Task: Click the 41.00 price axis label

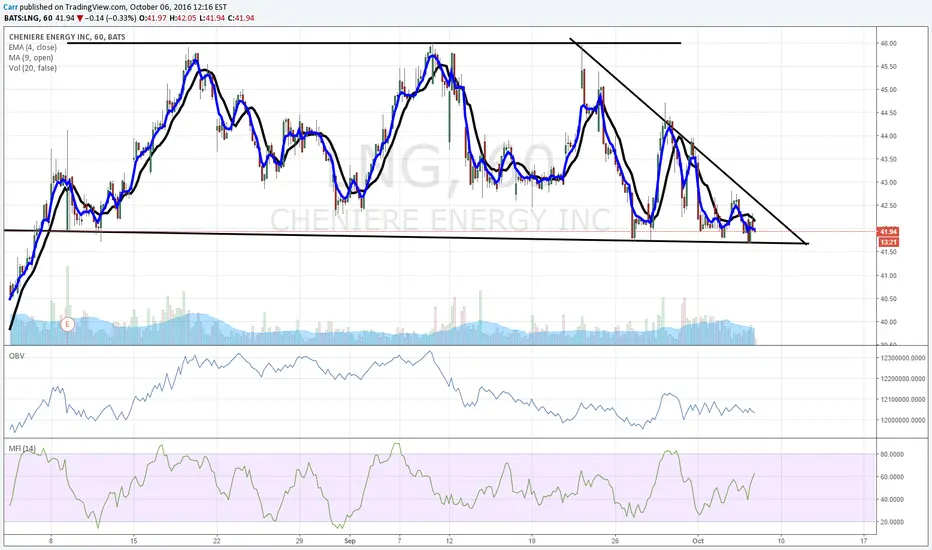Action: [889, 276]
